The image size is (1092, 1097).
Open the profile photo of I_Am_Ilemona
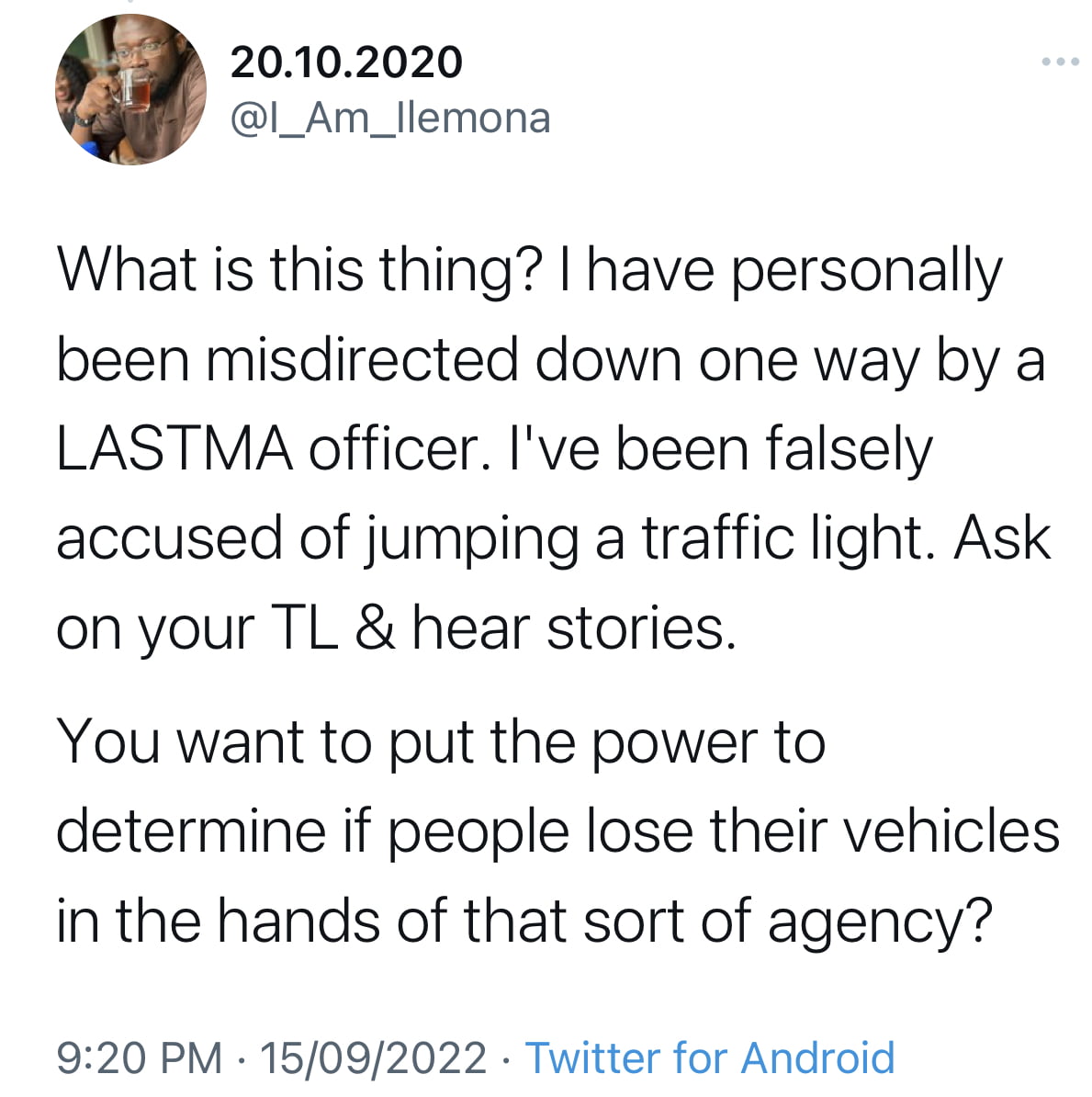pyautogui.click(x=130, y=89)
